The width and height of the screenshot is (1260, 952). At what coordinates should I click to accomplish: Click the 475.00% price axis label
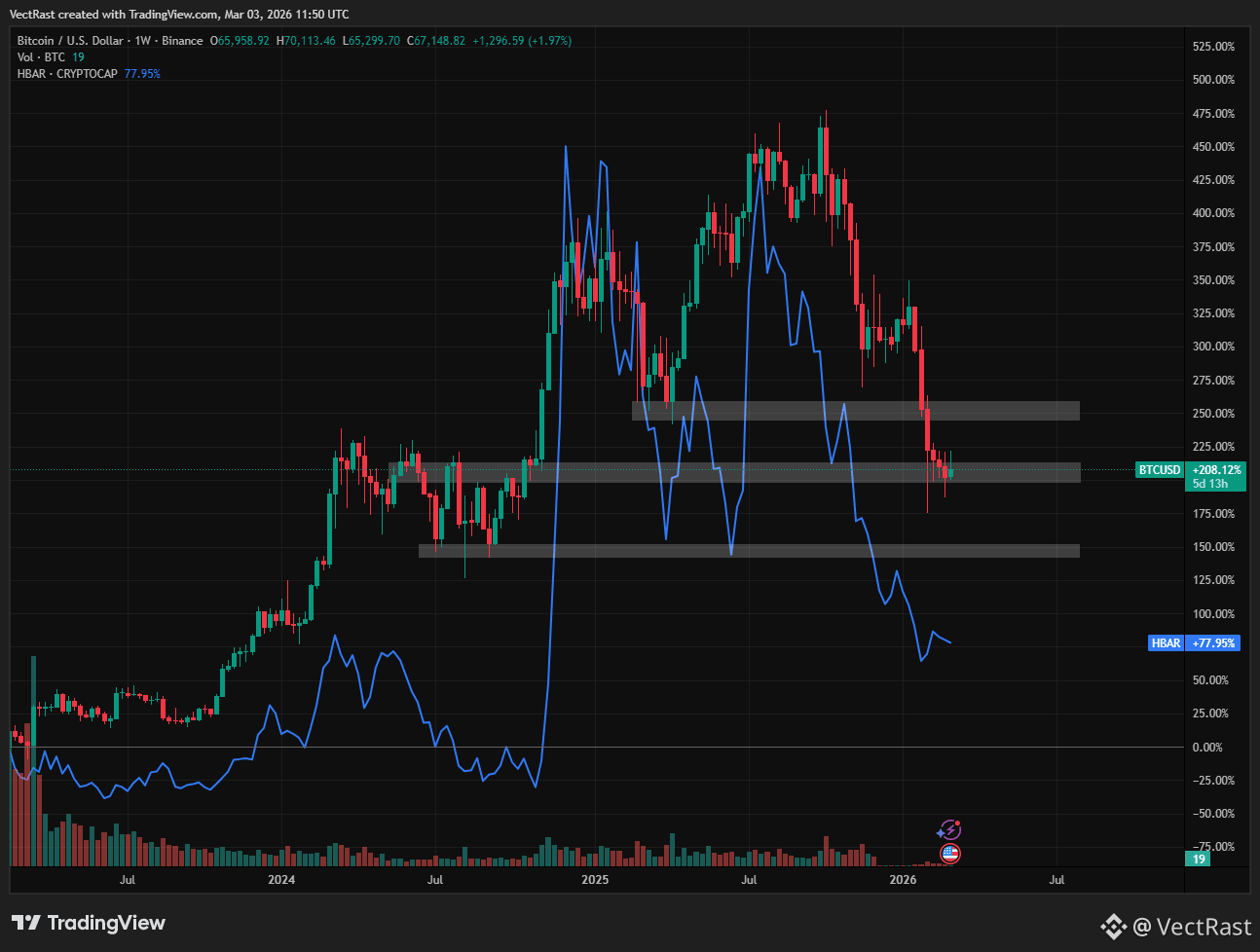pos(1213,114)
